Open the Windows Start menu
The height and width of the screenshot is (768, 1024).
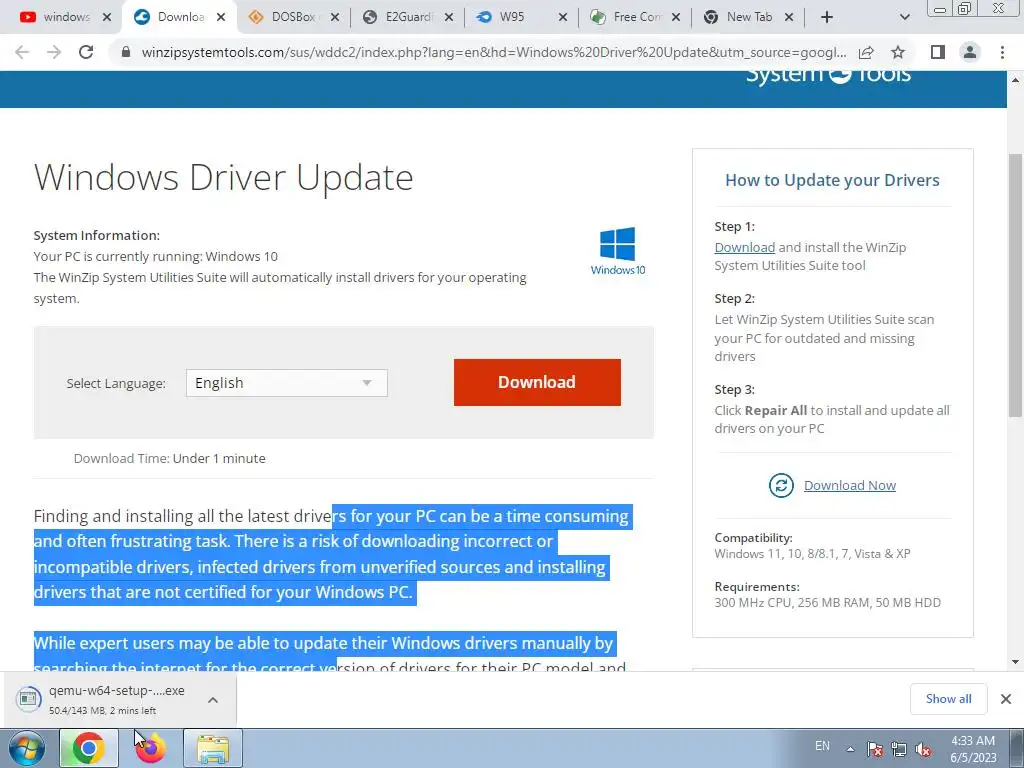coord(27,748)
